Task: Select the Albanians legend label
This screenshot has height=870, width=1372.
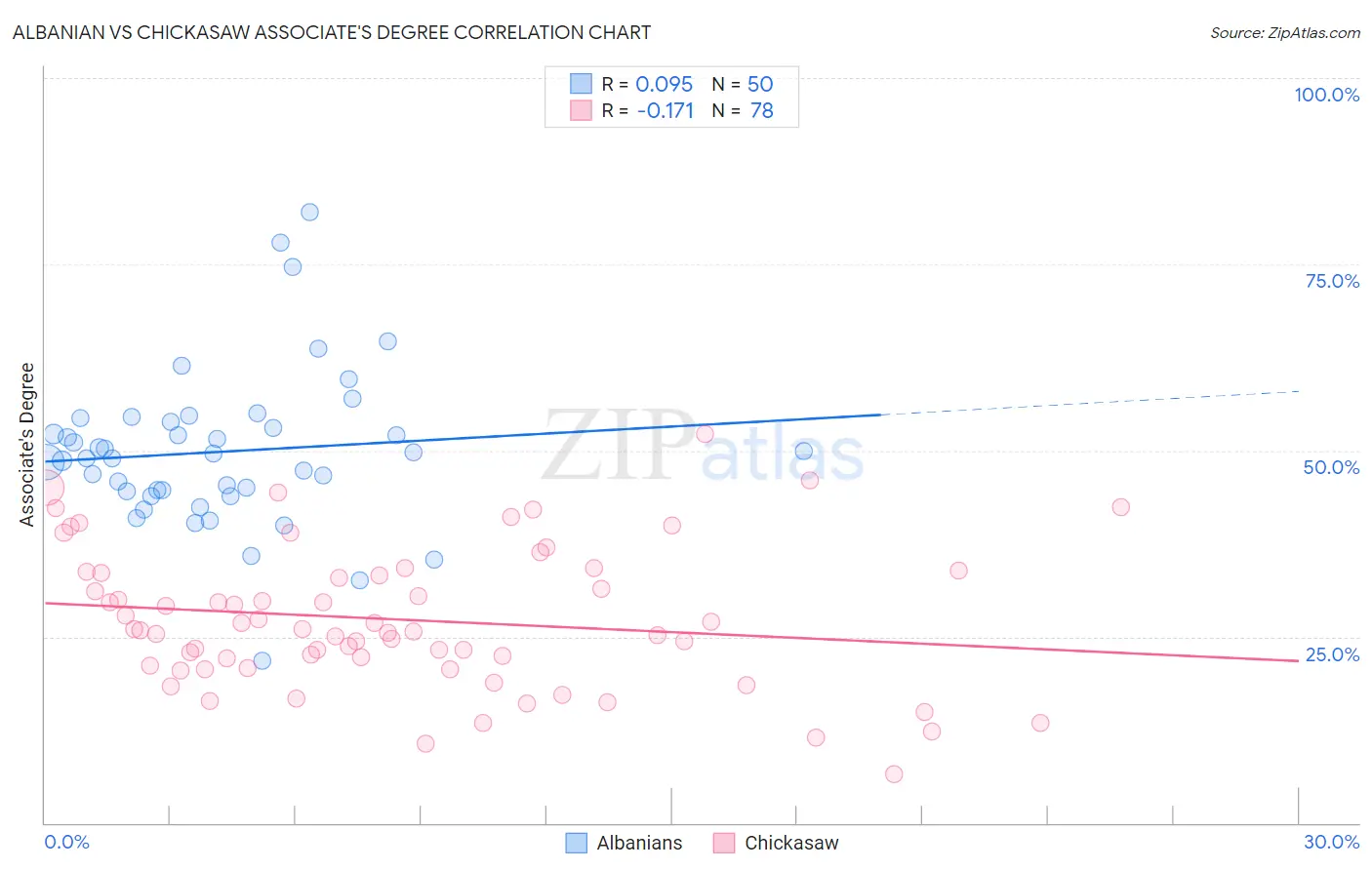Action: point(639,843)
